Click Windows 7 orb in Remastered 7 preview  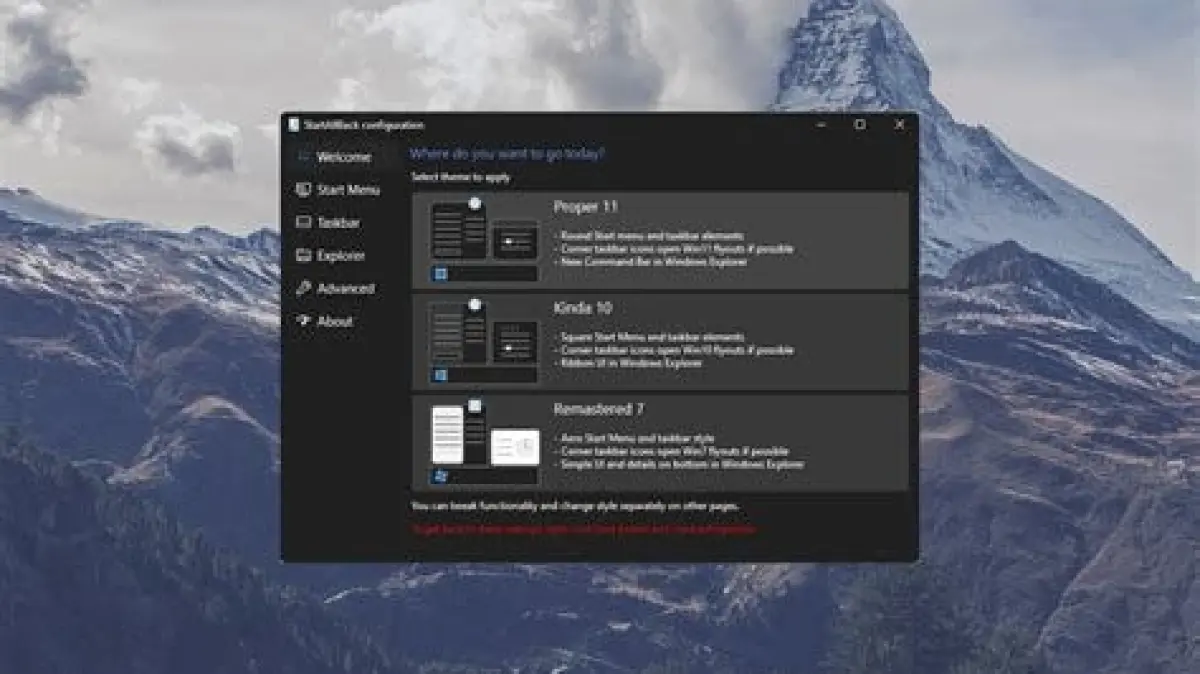440,476
